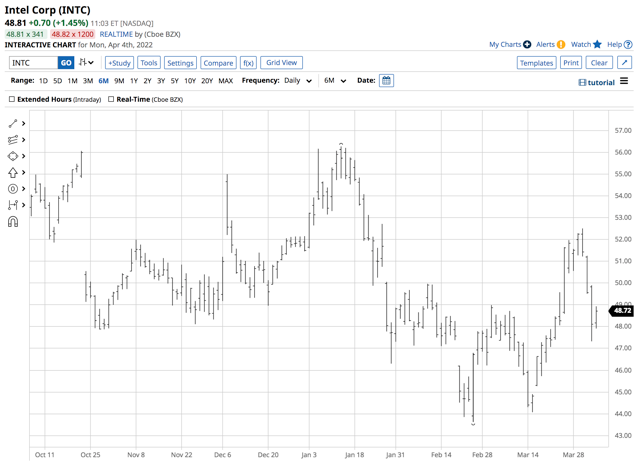Open the 6M period dropdown

pos(335,81)
